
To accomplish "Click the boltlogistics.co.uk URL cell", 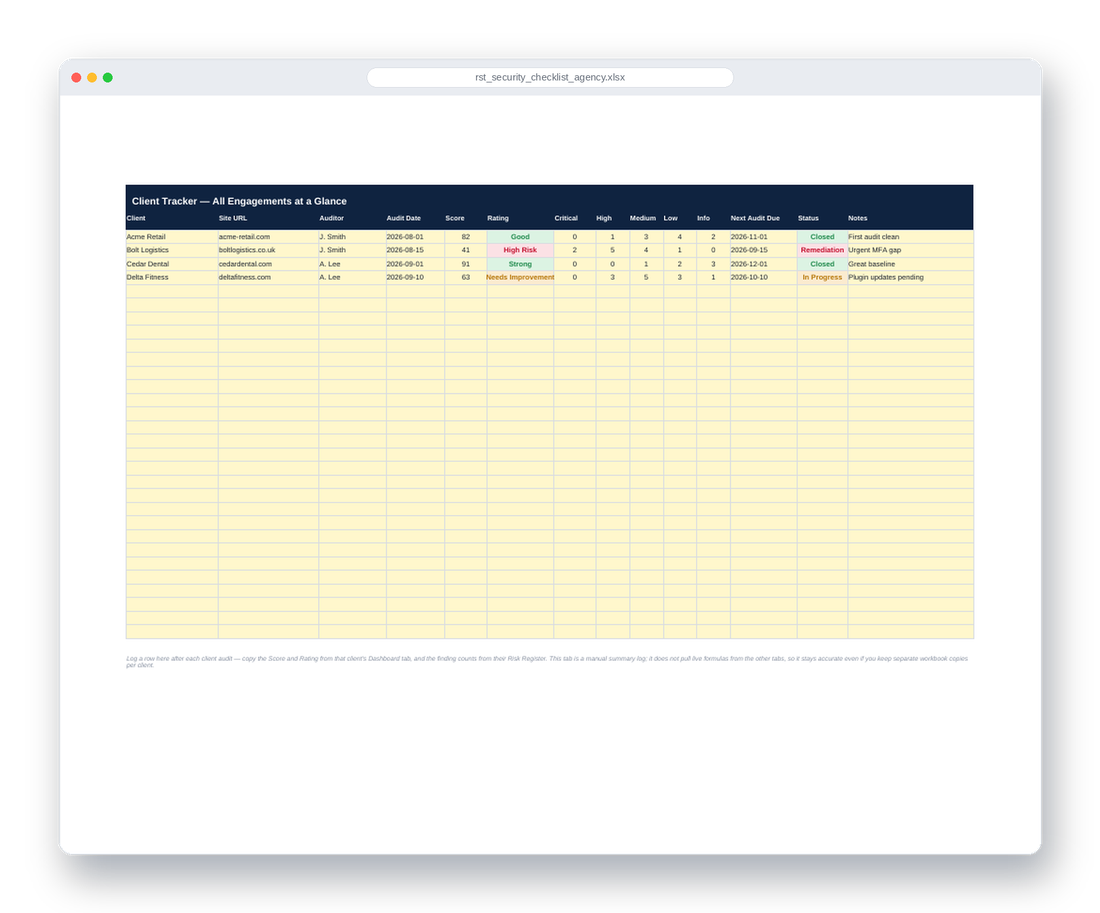I will (269, 251).
